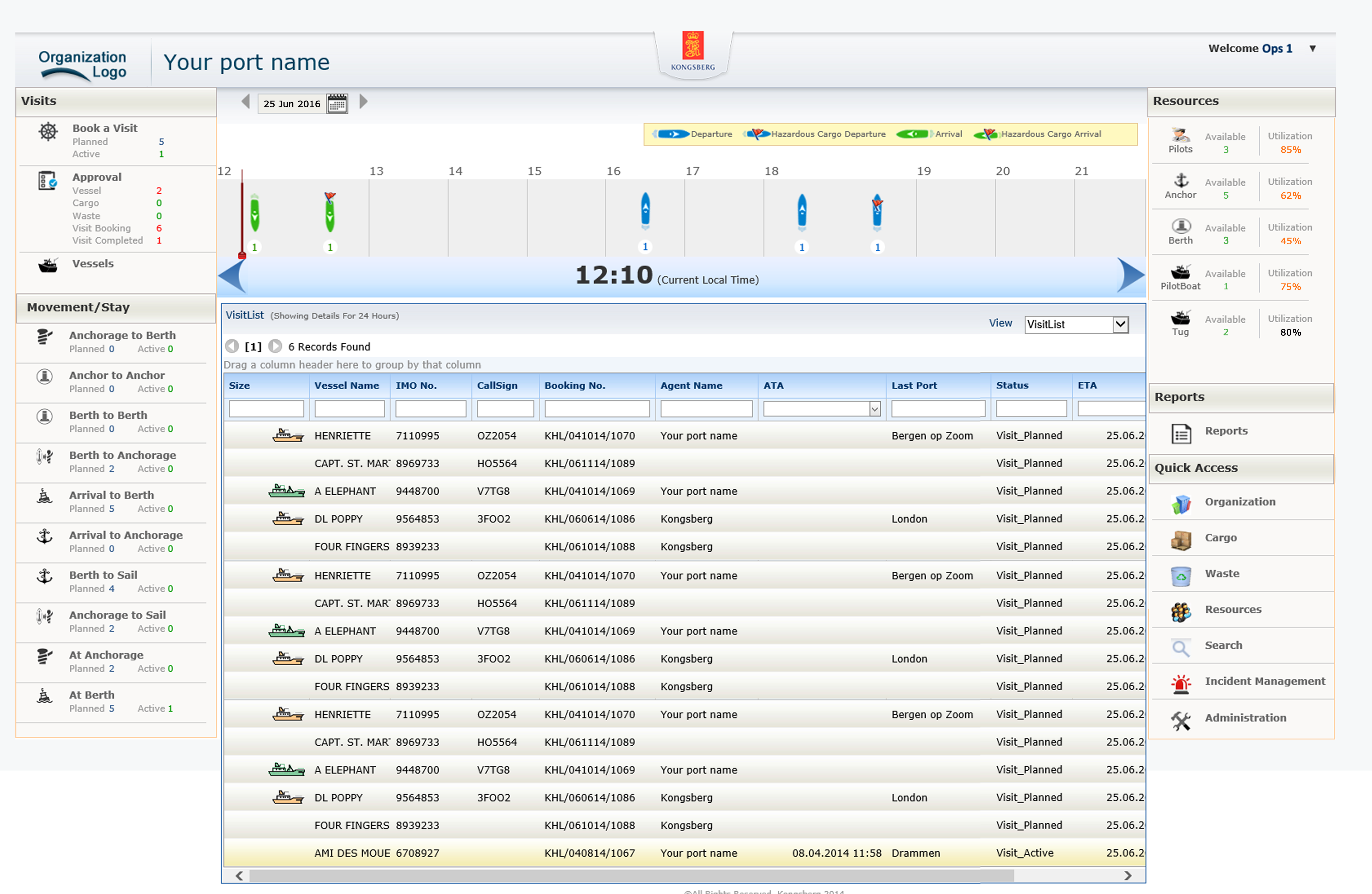Click the At Anchorage icon
Image resolution: width=1372 pixels, height=894 pixels.
coord(44,656)
